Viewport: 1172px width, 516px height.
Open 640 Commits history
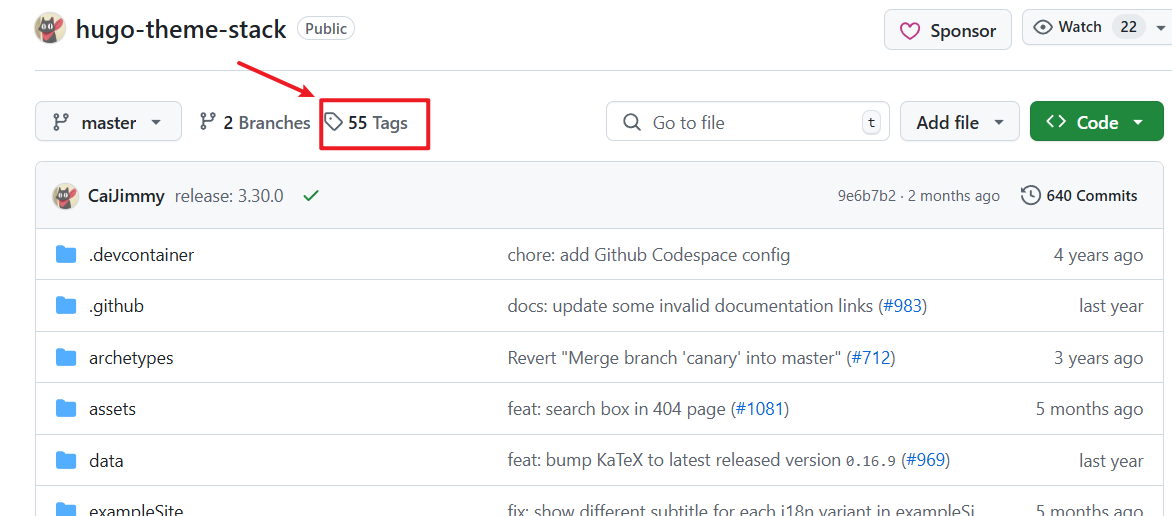pos(1080,196)
